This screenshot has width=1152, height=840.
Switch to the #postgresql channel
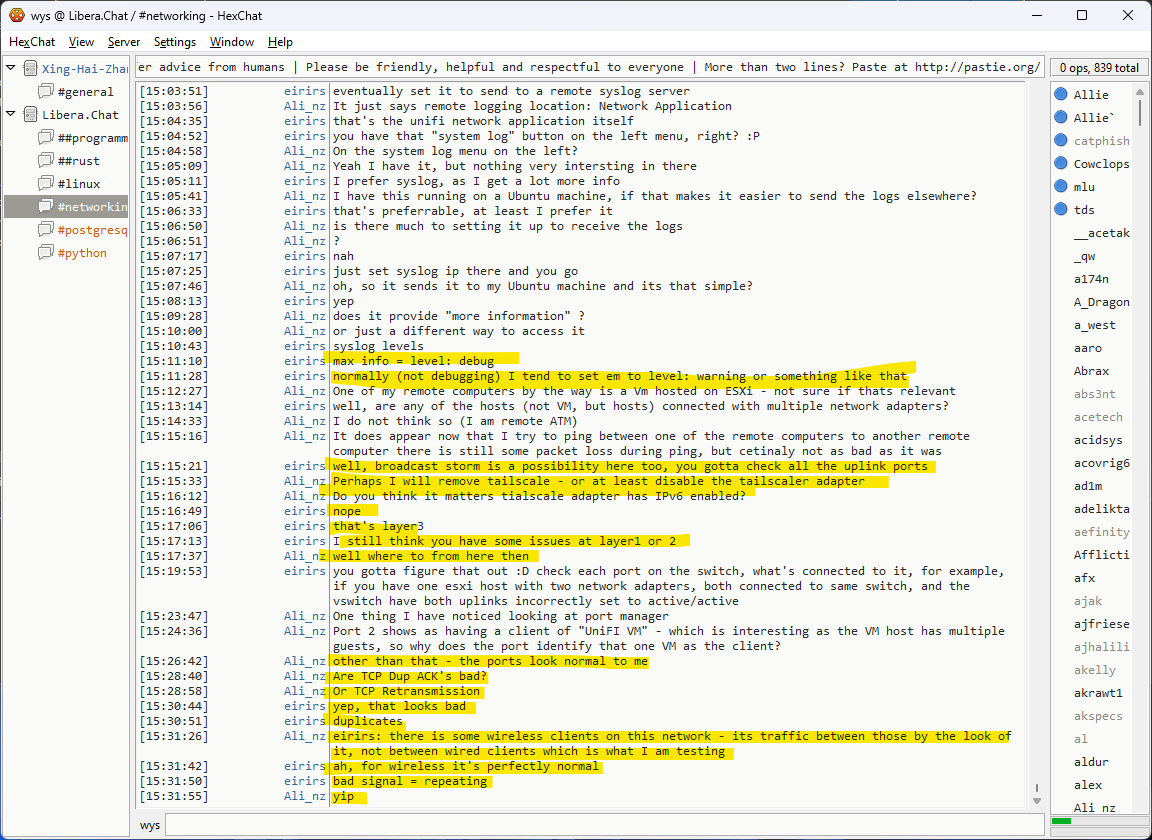click(x=92, y=230)
